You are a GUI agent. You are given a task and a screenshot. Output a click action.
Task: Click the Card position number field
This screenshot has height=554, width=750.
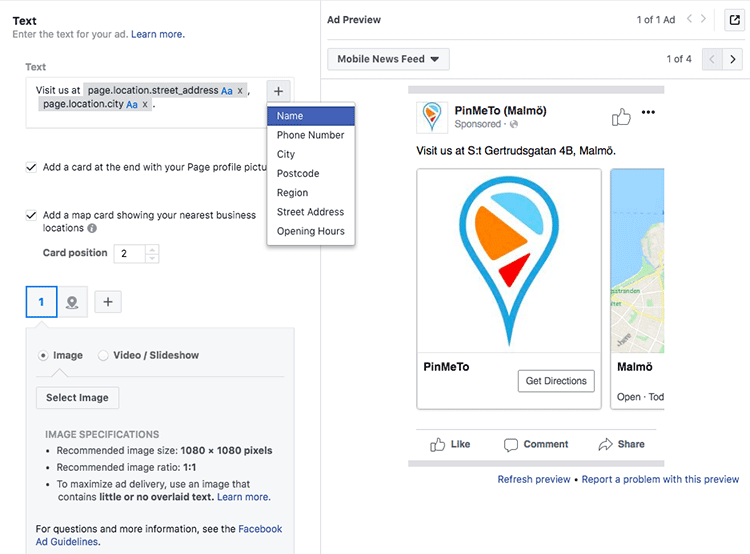130,254
